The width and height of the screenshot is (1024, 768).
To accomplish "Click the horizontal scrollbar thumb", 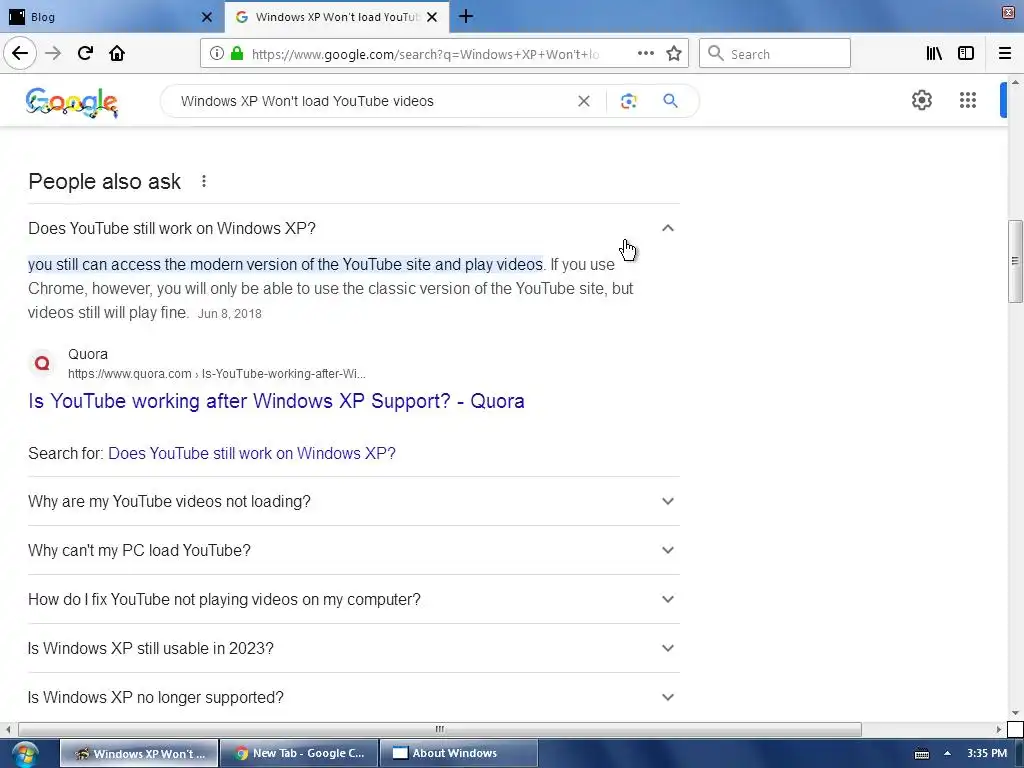I will (x=440, y=729).
